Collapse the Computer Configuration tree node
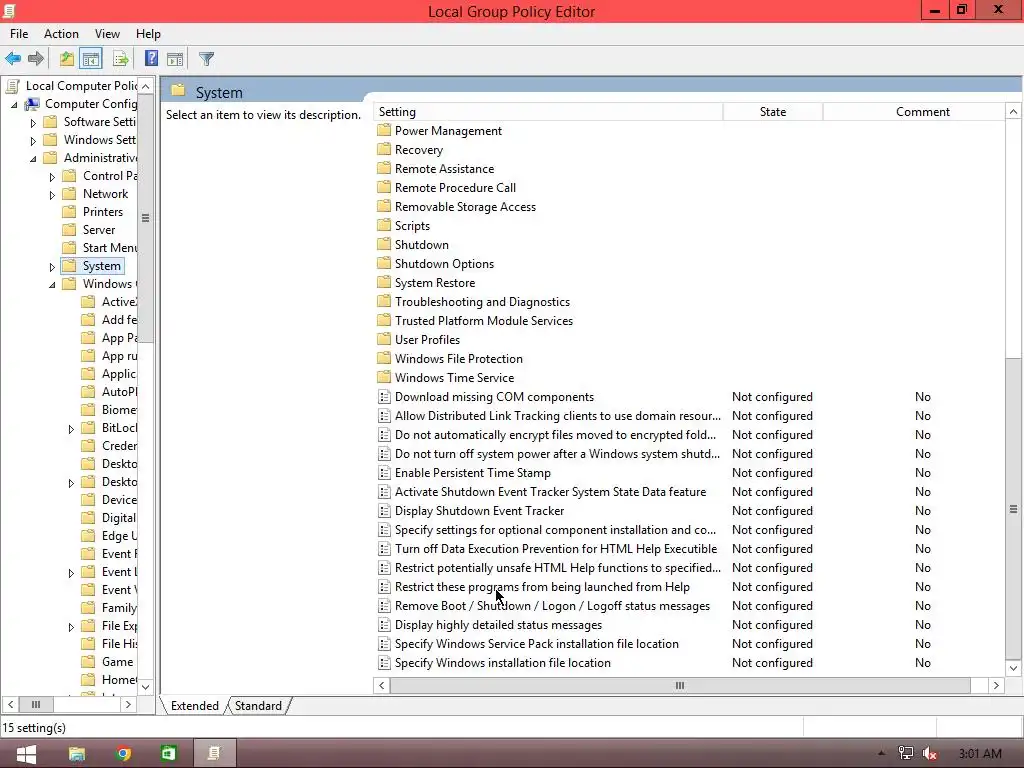Viewport: 1024px width, 768px height. pyautogui.click(x=14, y=104)
